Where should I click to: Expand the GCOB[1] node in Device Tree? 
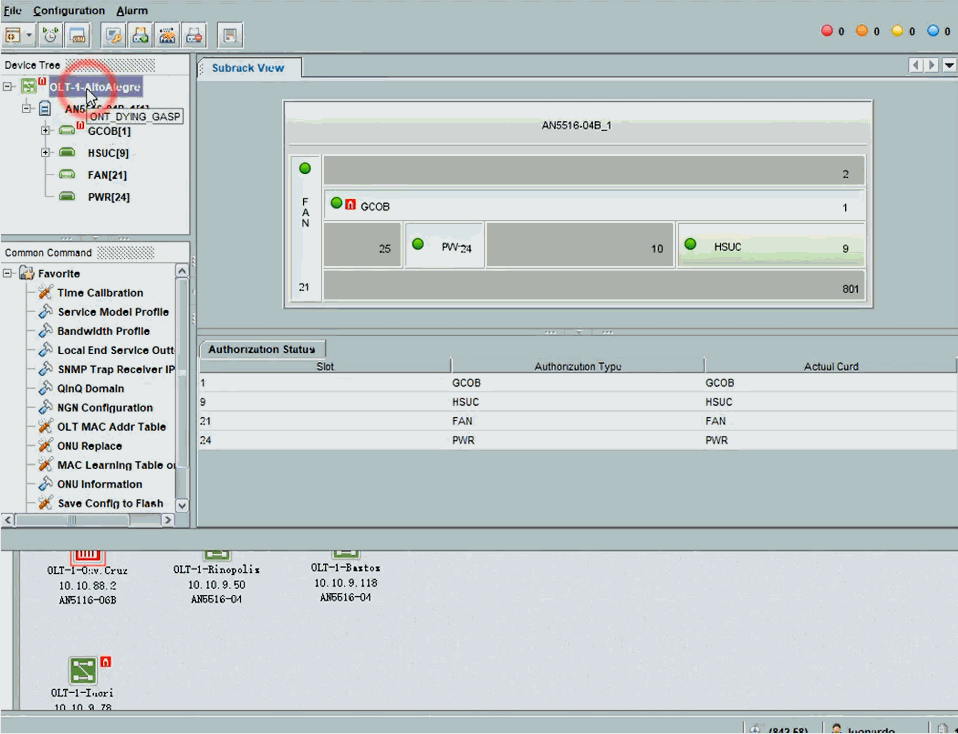tap(45, 131)
